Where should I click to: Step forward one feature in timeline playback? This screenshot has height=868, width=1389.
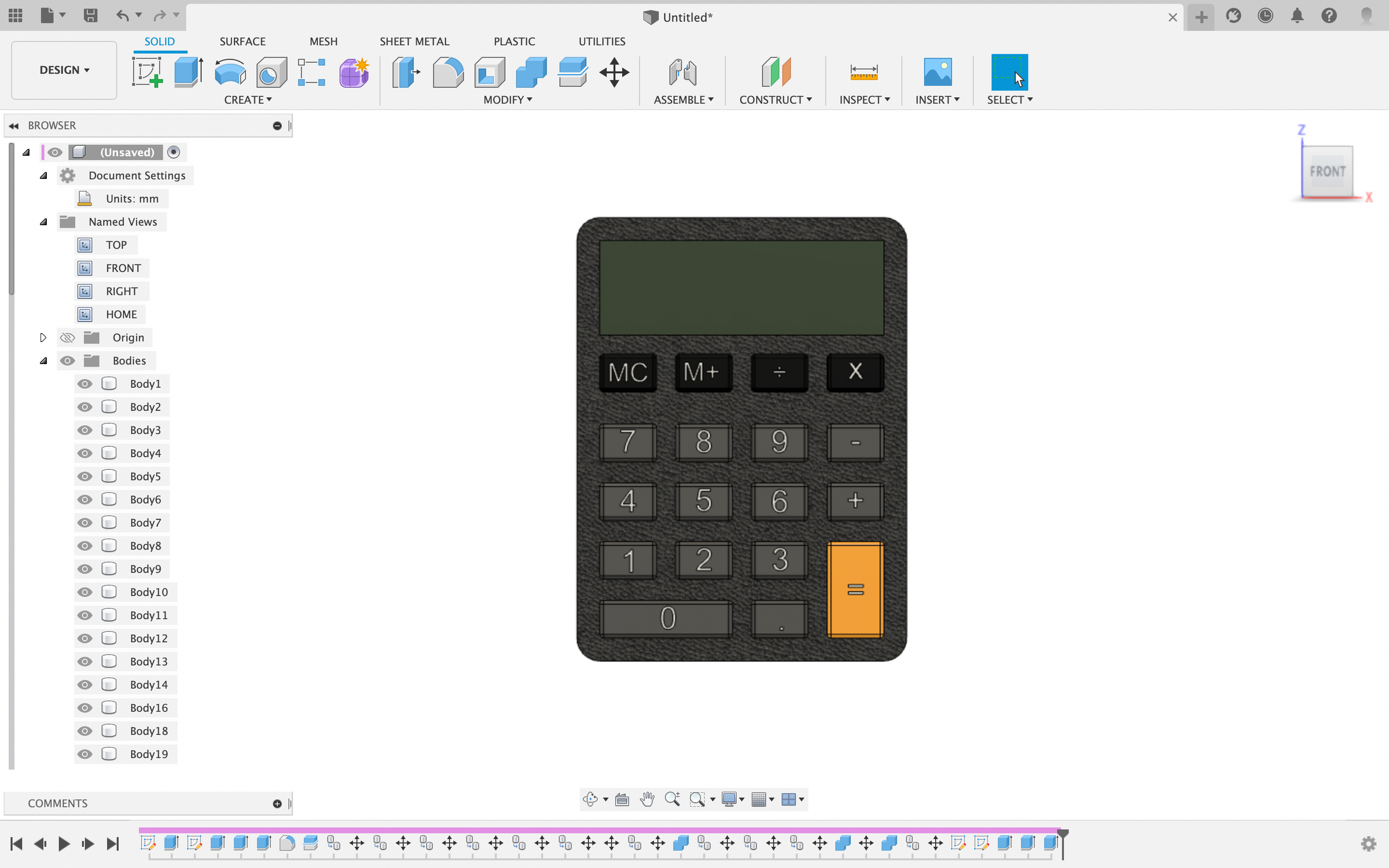coord(88,844)
